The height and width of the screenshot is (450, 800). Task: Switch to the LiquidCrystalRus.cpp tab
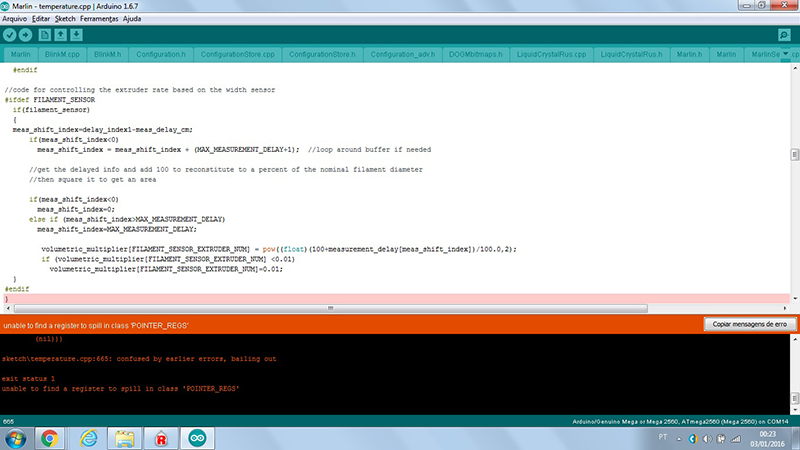coord(552,54)
